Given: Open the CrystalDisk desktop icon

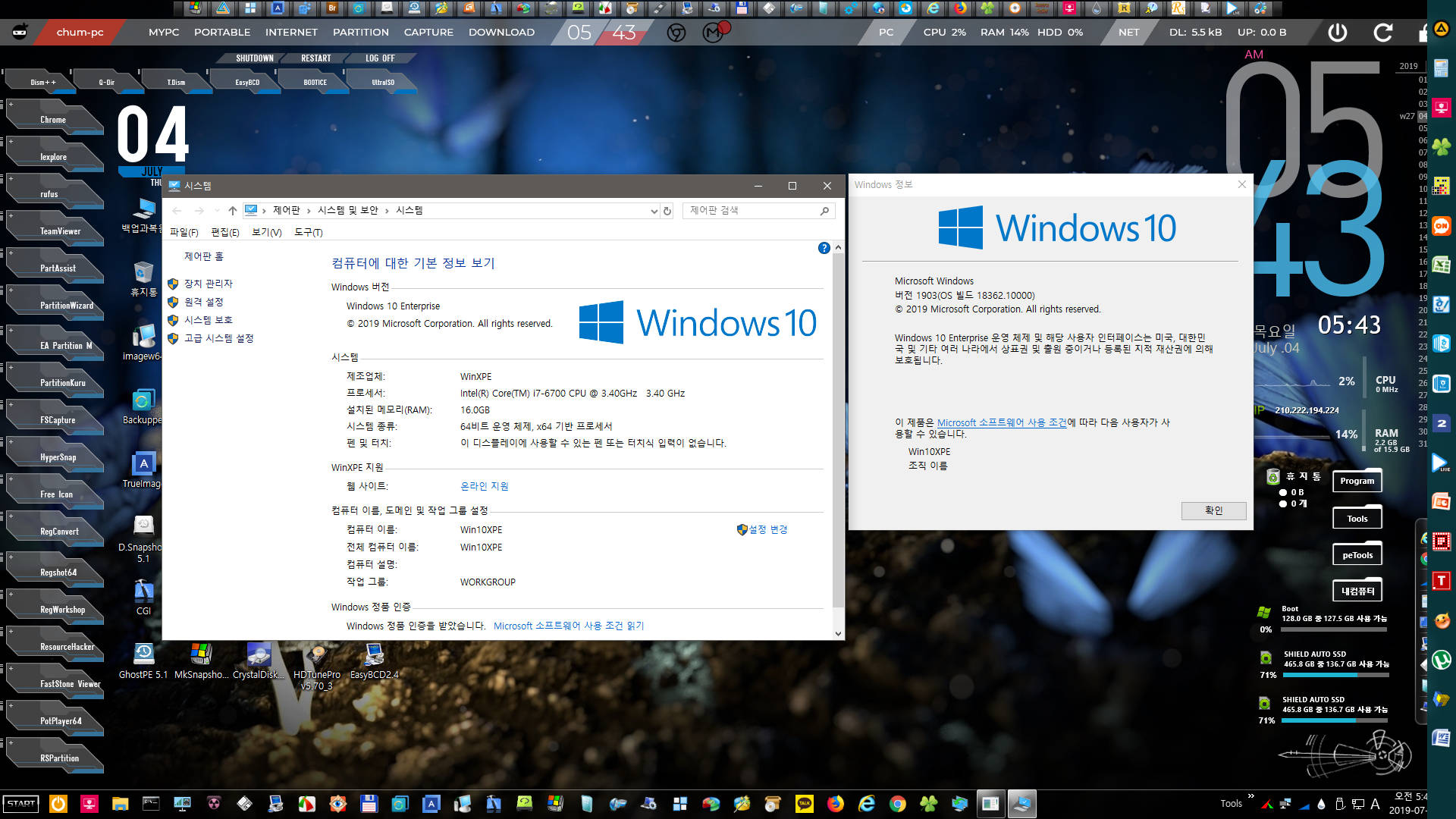Looking at the screenshot, I should [x=259, y=661].
